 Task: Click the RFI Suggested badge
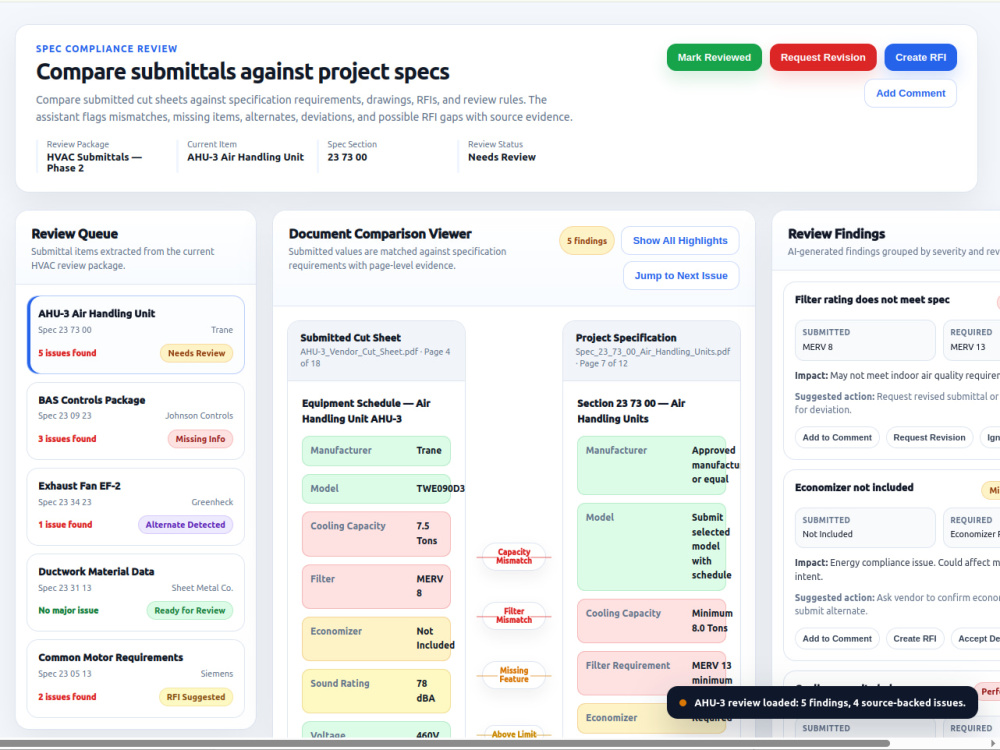click(196, 696)
